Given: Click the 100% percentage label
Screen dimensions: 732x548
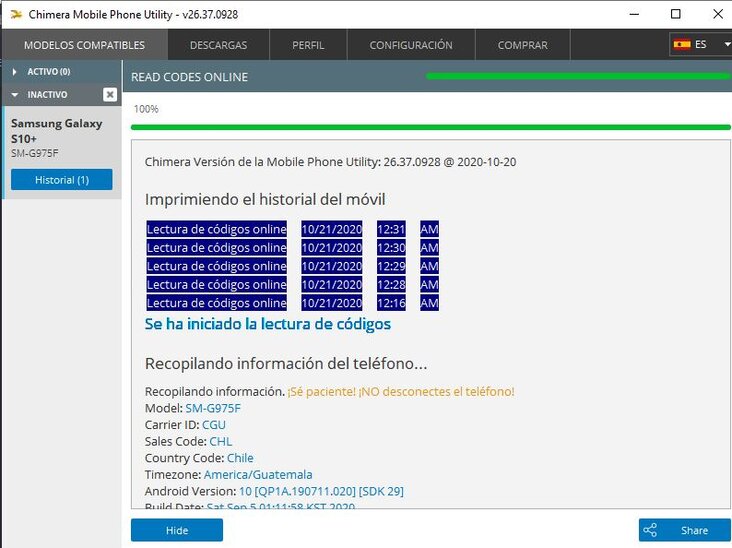Looking at the screenshot, I should point(146,109).
